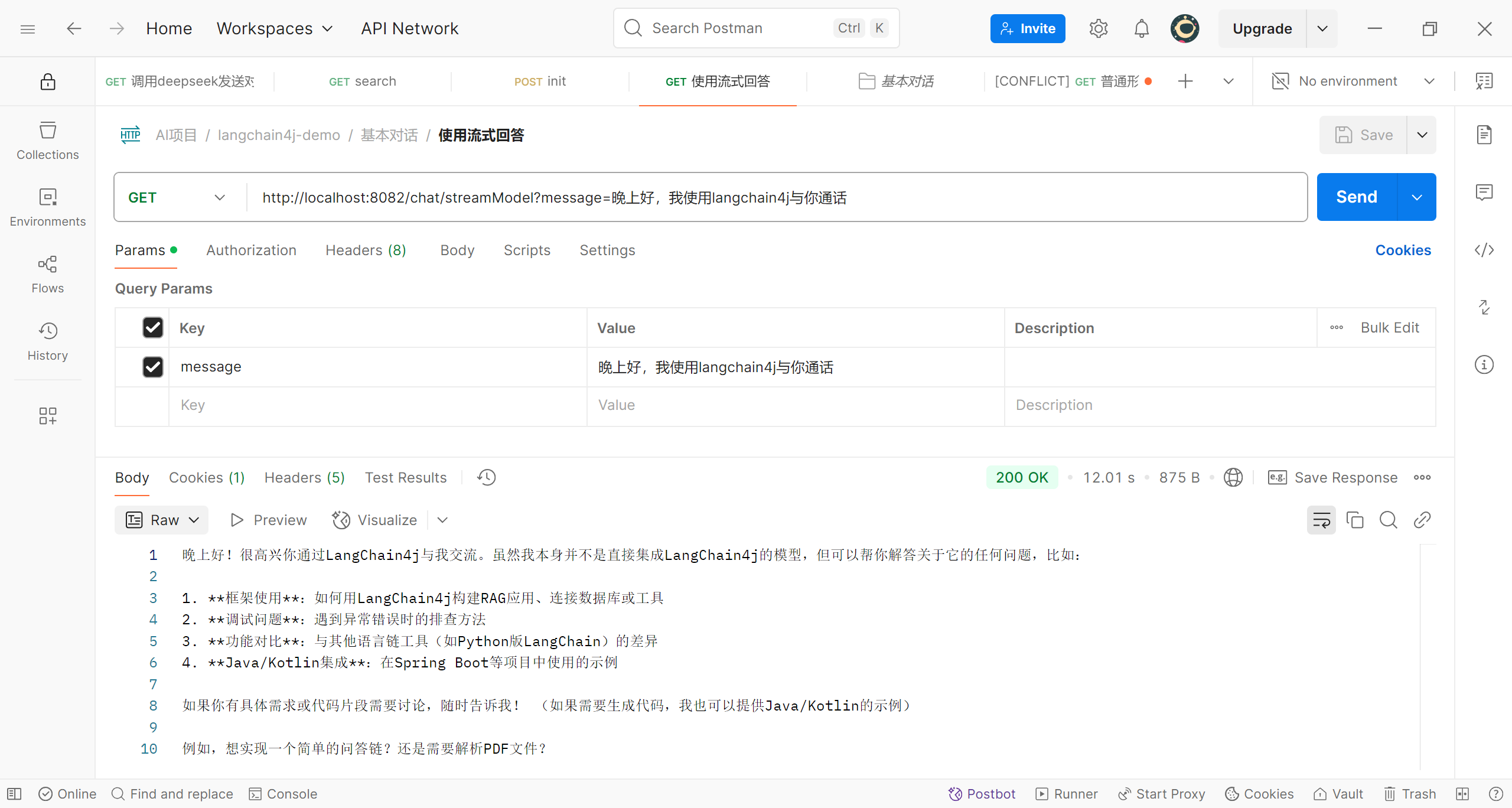Open the Flows sidebar section
The image size is (1512, 808).
47,274
